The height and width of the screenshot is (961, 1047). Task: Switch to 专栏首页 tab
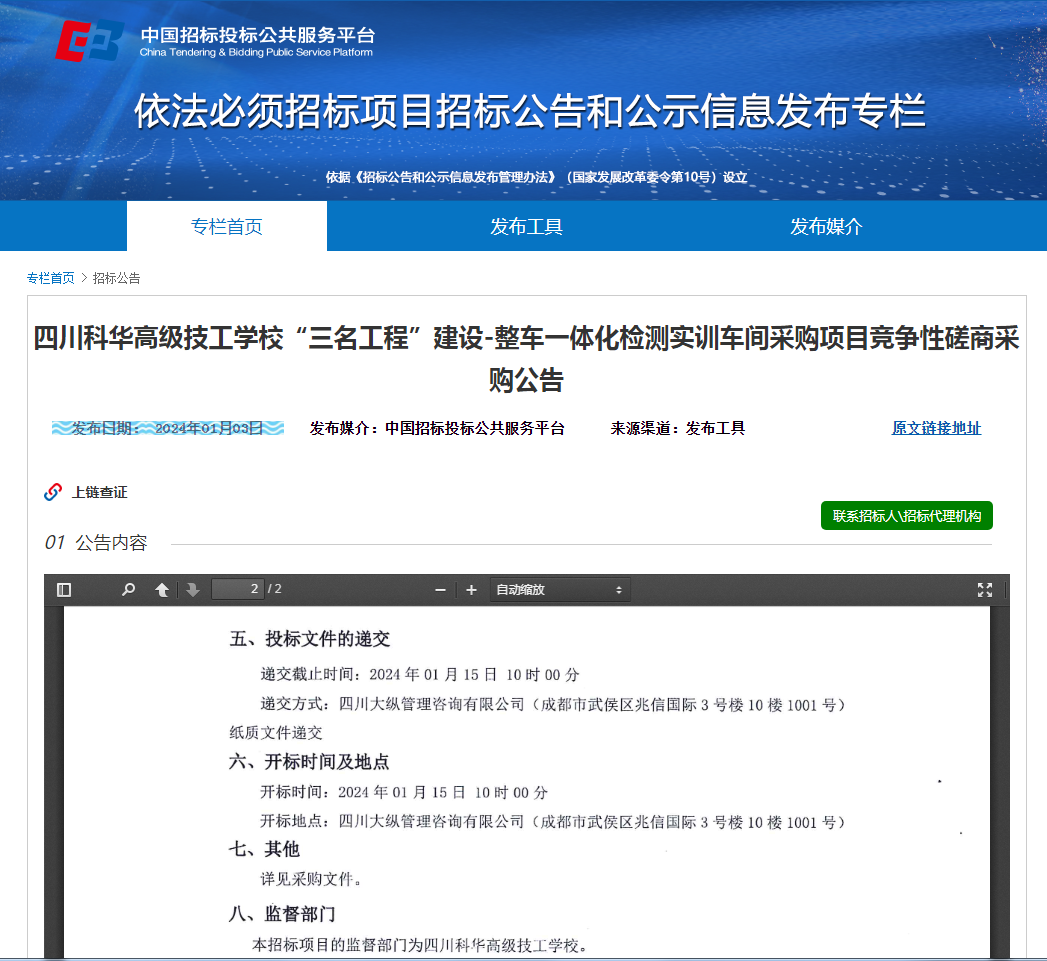227,226
